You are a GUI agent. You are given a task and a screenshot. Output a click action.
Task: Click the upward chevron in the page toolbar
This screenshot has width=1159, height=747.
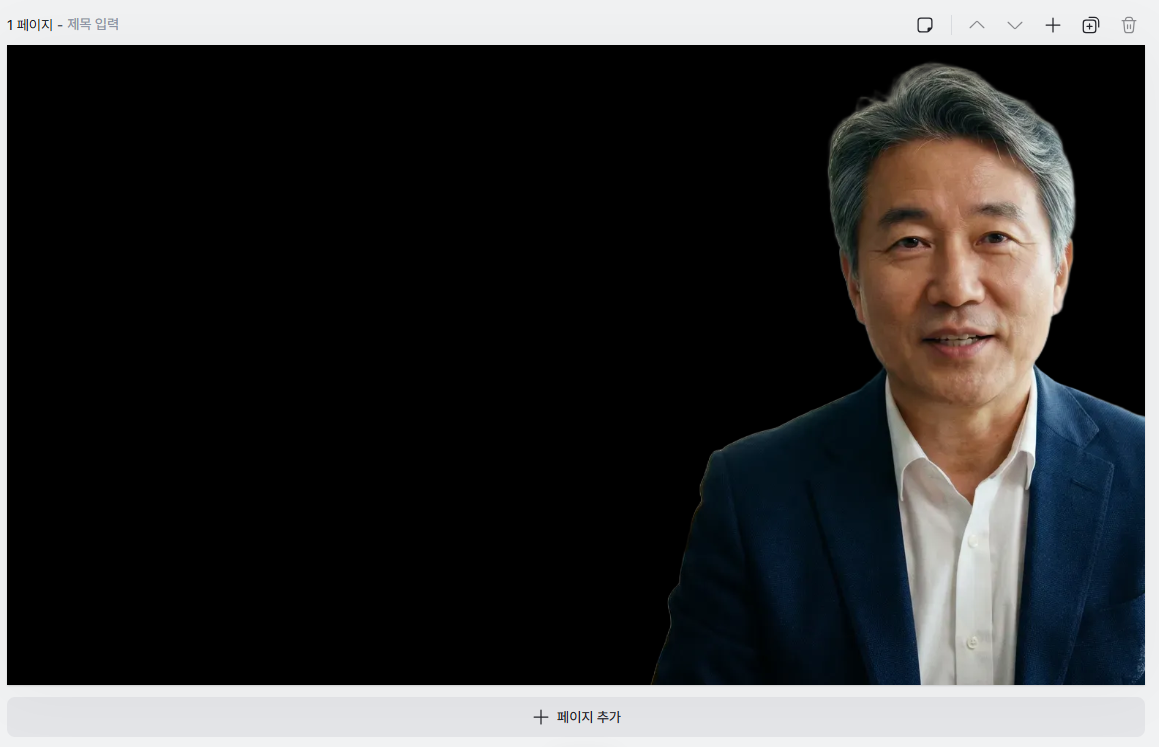pyautogui.click(x=977, y=24)
